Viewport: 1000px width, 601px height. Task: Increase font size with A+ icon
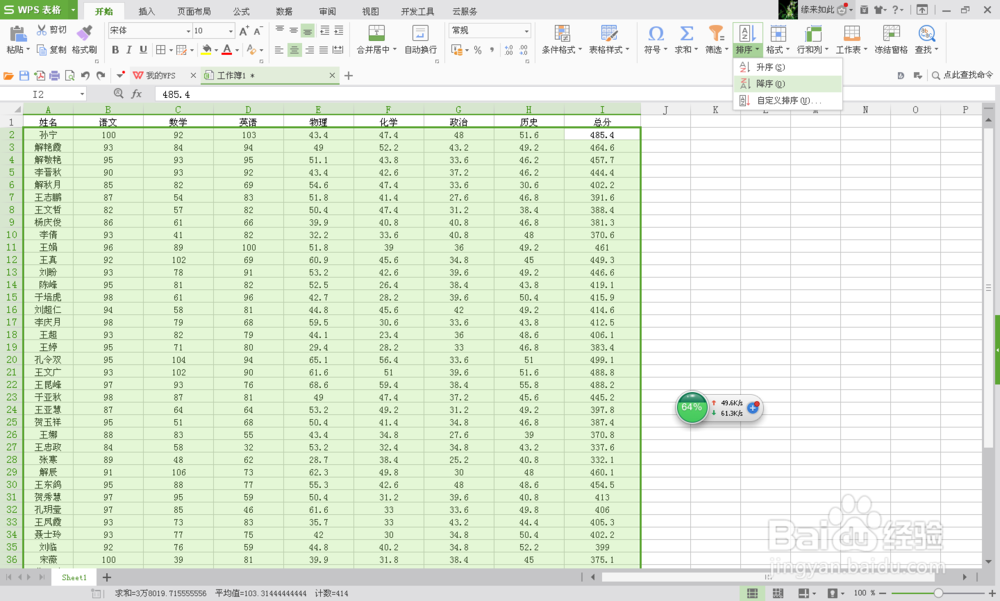pyautogui.click(x=244, y=31)
